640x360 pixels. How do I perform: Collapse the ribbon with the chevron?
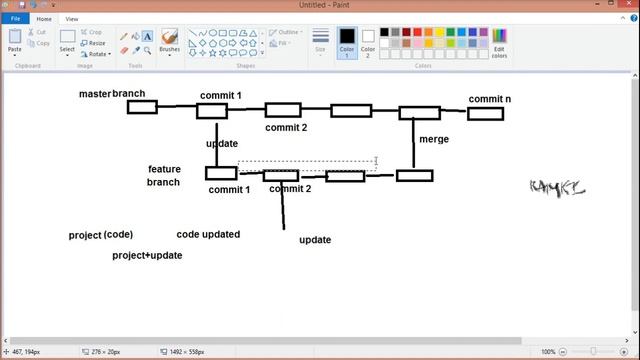623,18
